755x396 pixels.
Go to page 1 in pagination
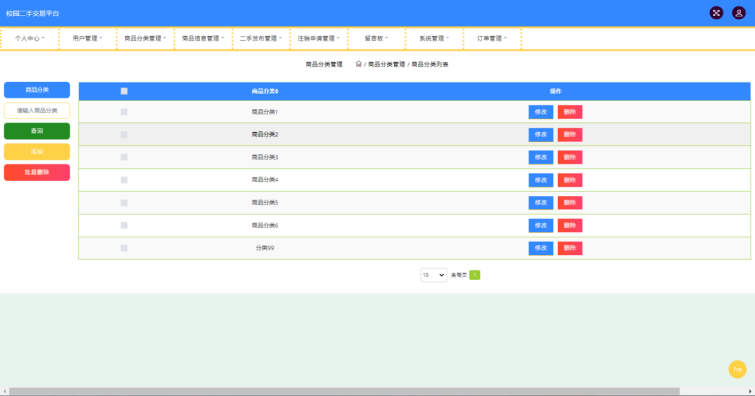pyautogui.click(x=474, y=275)
